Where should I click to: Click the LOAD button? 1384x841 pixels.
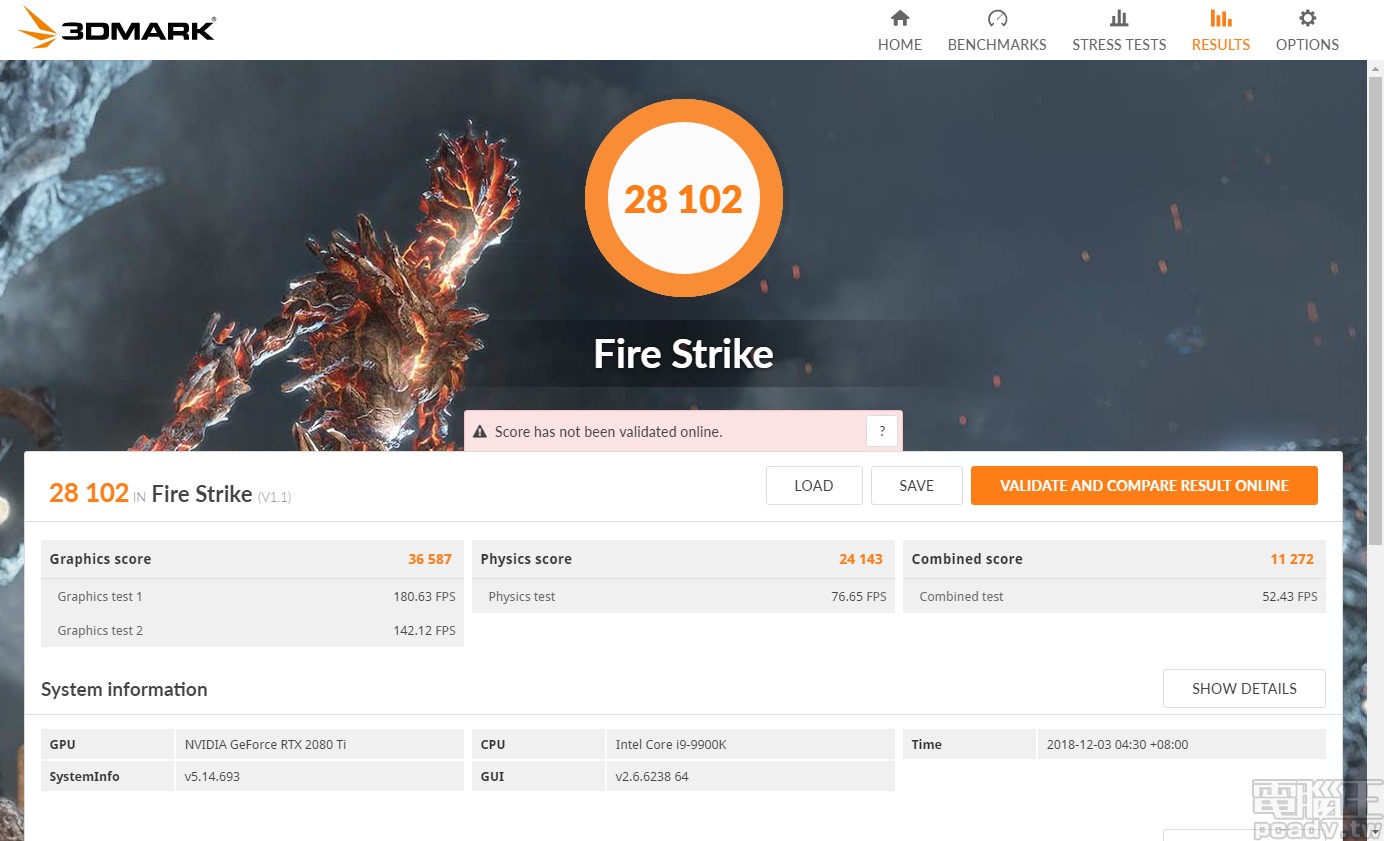coord(814,486)
